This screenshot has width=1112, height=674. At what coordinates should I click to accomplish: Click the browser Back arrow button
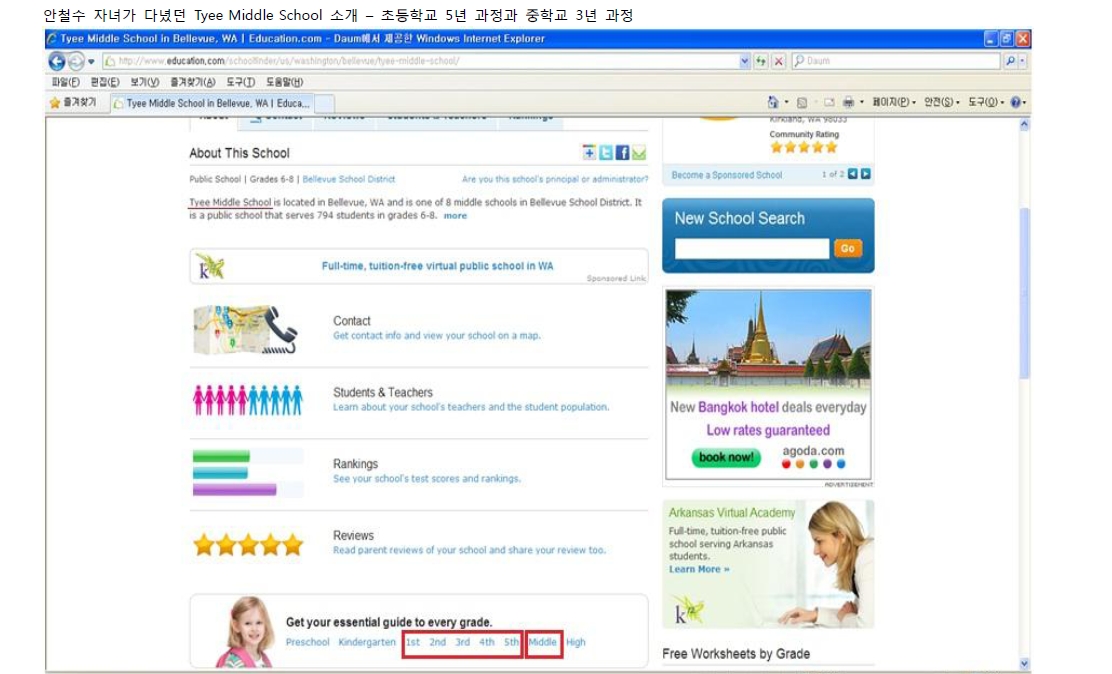click(x=57, y=61)
